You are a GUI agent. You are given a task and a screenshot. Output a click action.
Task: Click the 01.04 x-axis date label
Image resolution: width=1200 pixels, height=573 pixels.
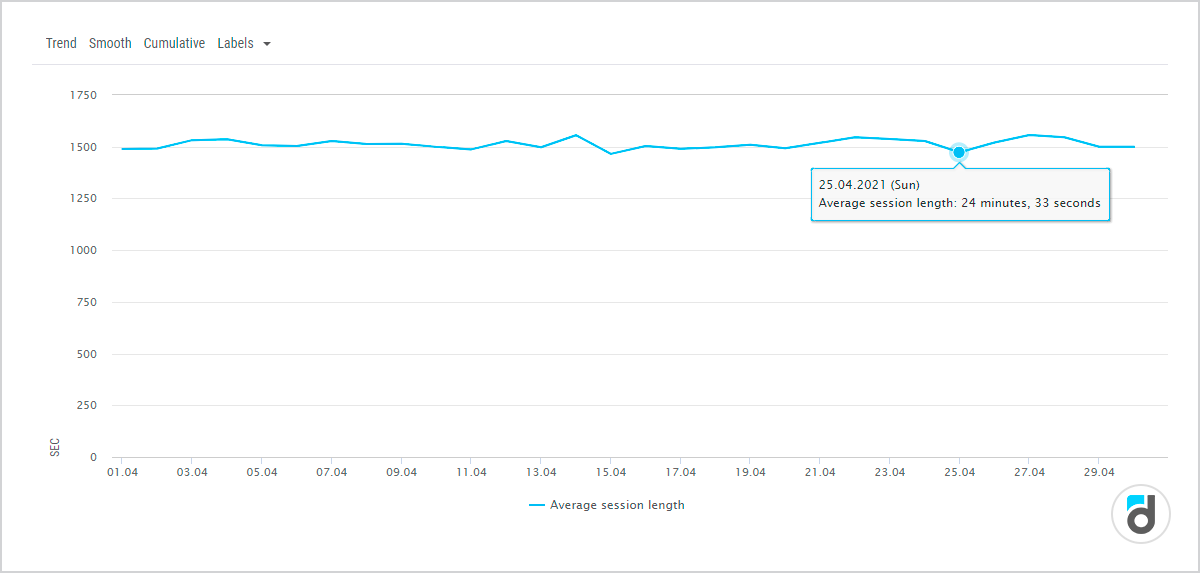(122, 472)
